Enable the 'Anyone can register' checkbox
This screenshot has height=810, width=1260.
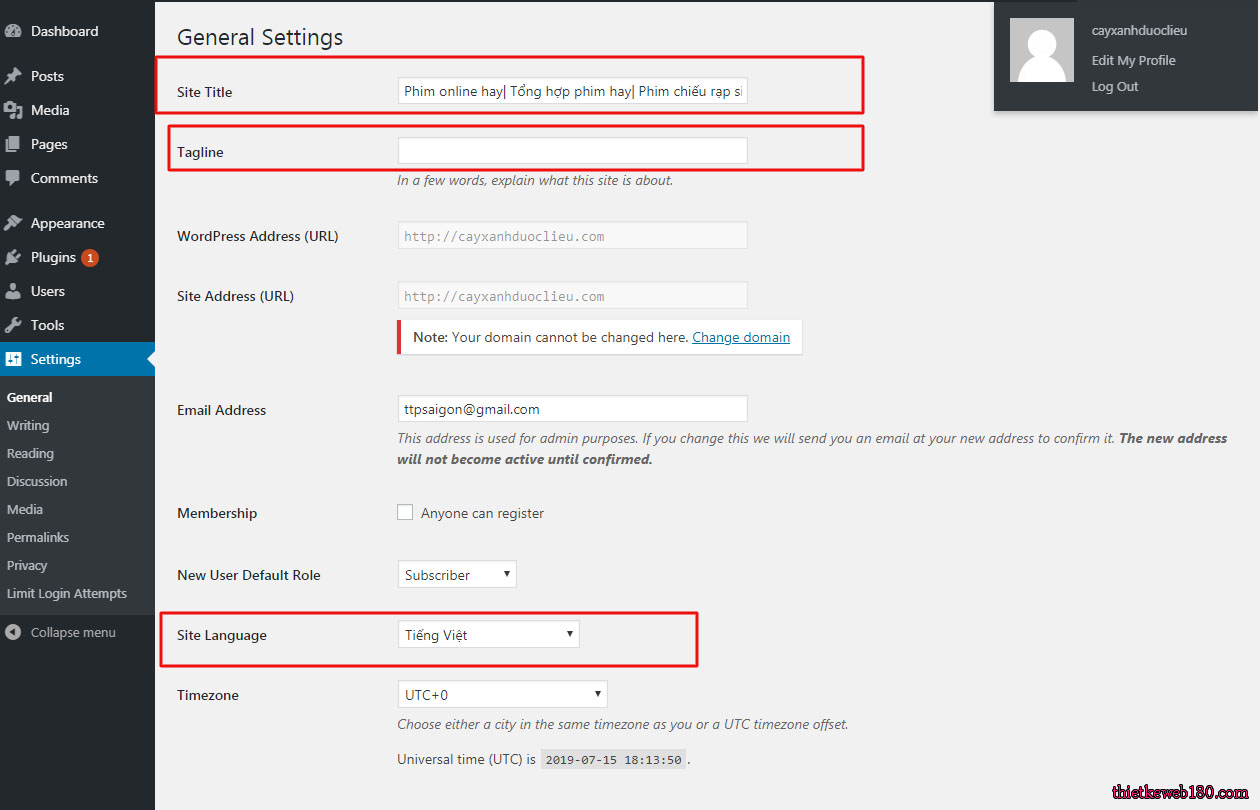(405, 513)
